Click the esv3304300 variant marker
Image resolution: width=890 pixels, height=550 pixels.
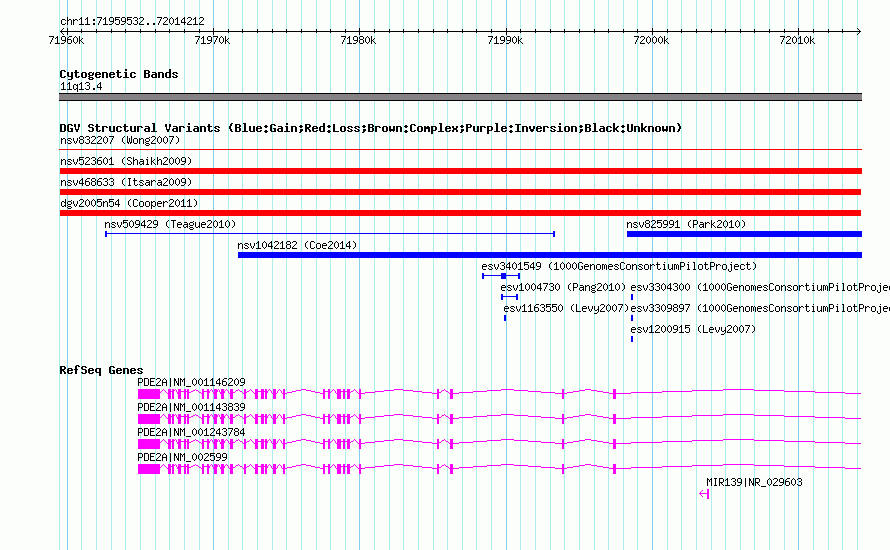(632, 297)
